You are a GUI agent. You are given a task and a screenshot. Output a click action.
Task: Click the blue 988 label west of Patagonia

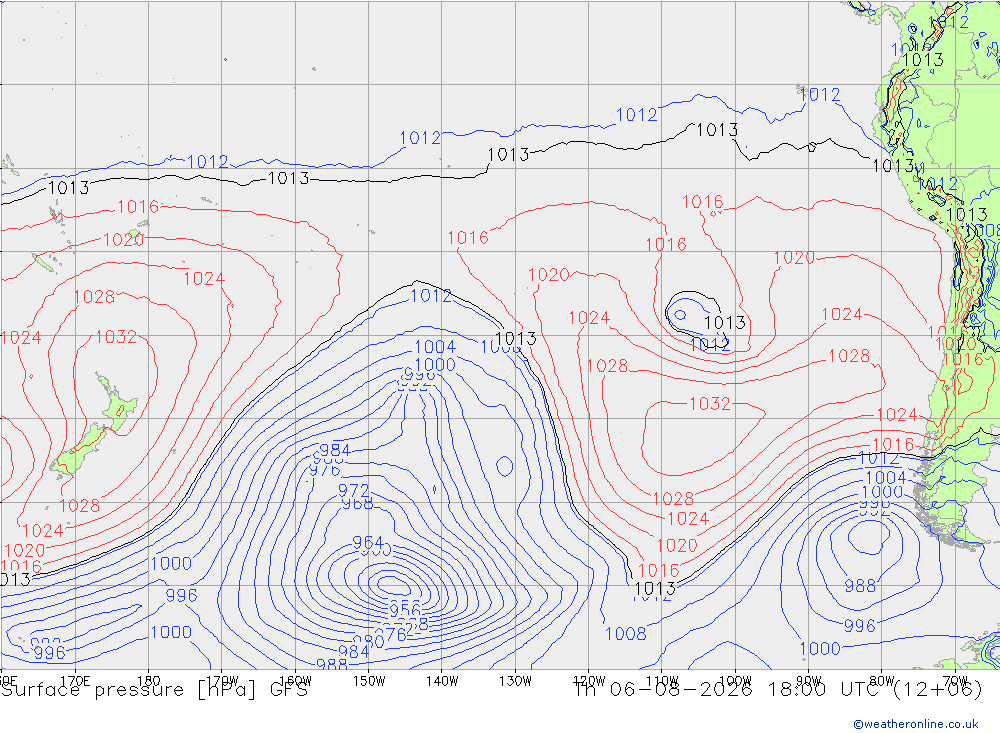pos(860,586)
